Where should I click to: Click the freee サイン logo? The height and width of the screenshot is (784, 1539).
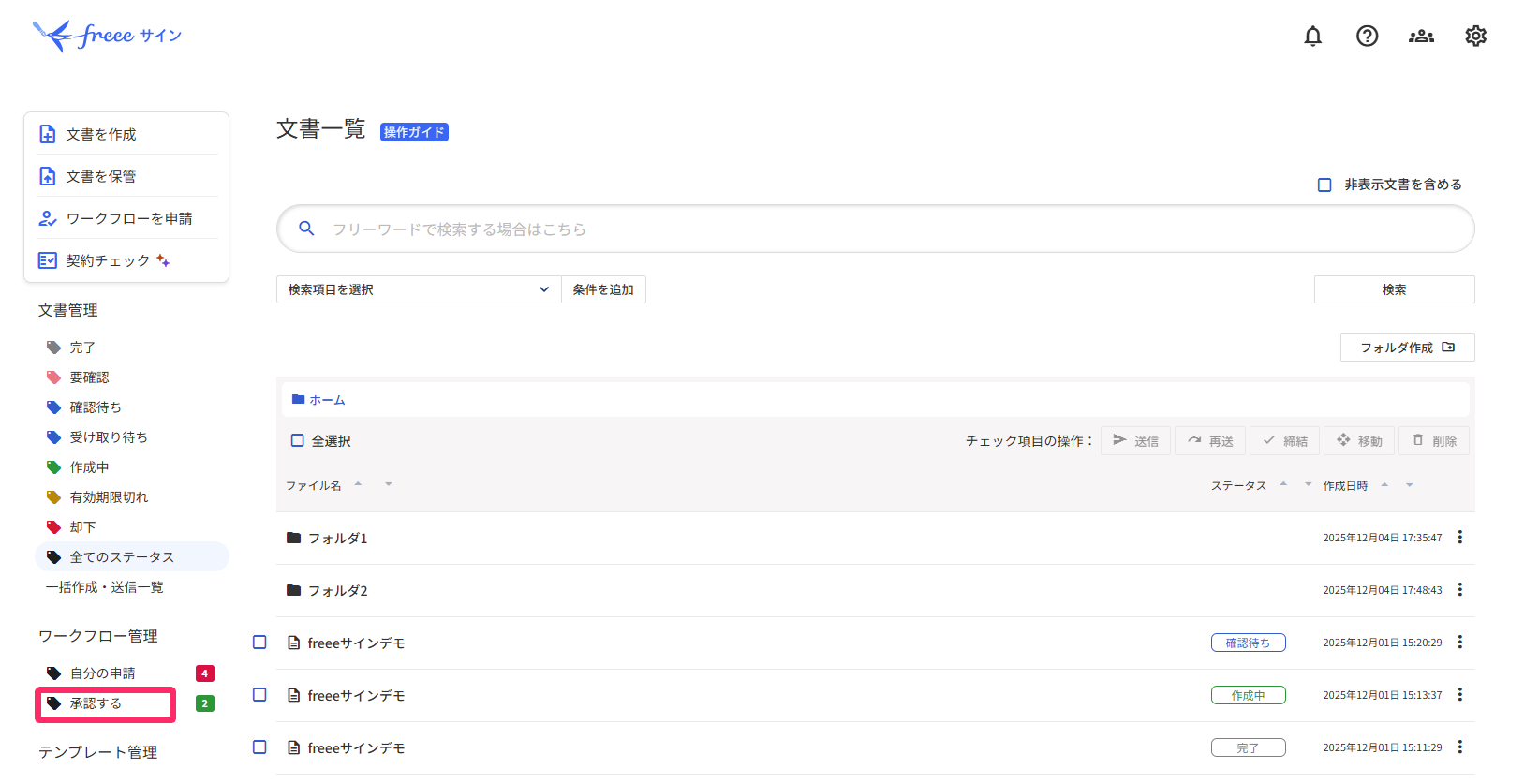(107, 36)
